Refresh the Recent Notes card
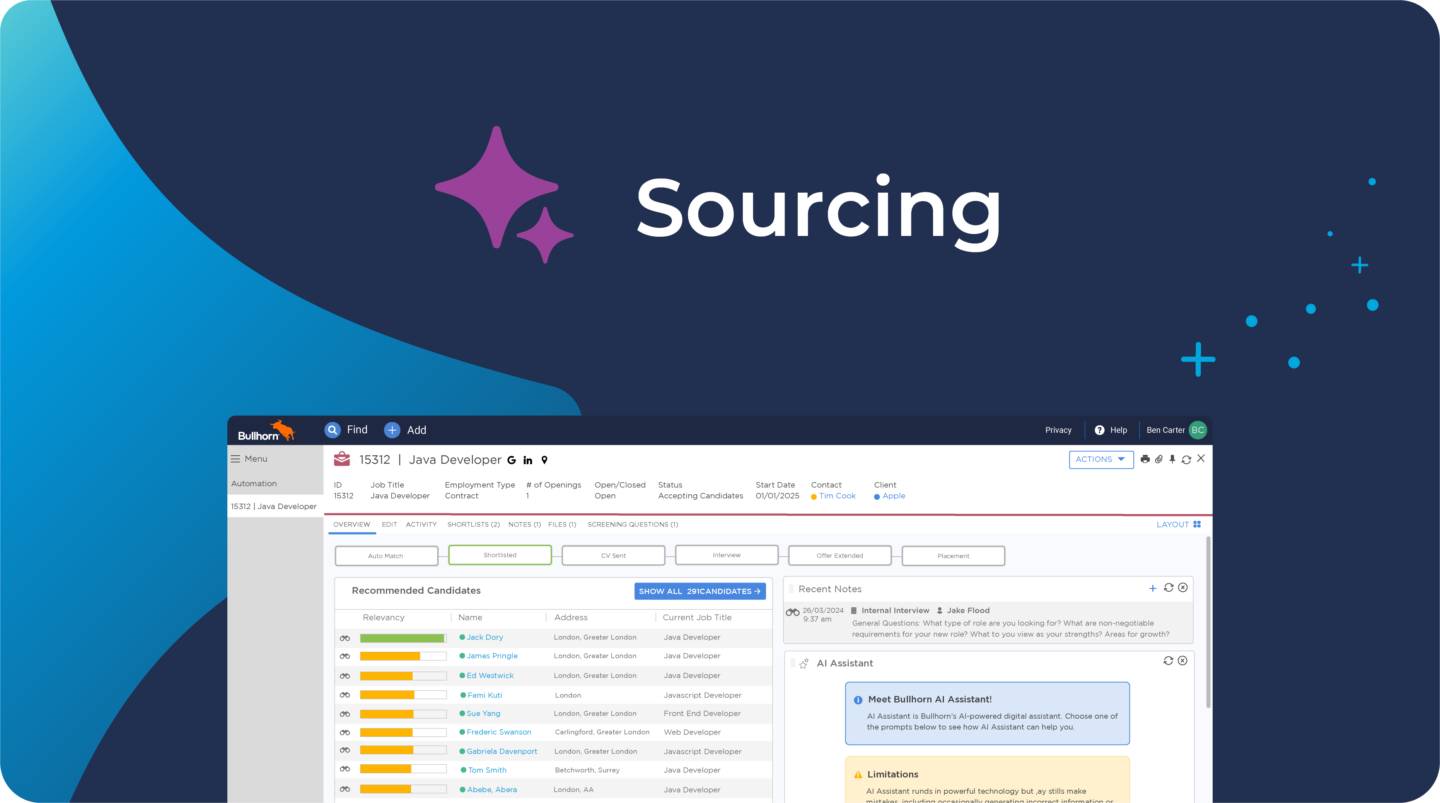Image resolution: width=1440 pixels, height=803 pixels. tap(1168, 588)
